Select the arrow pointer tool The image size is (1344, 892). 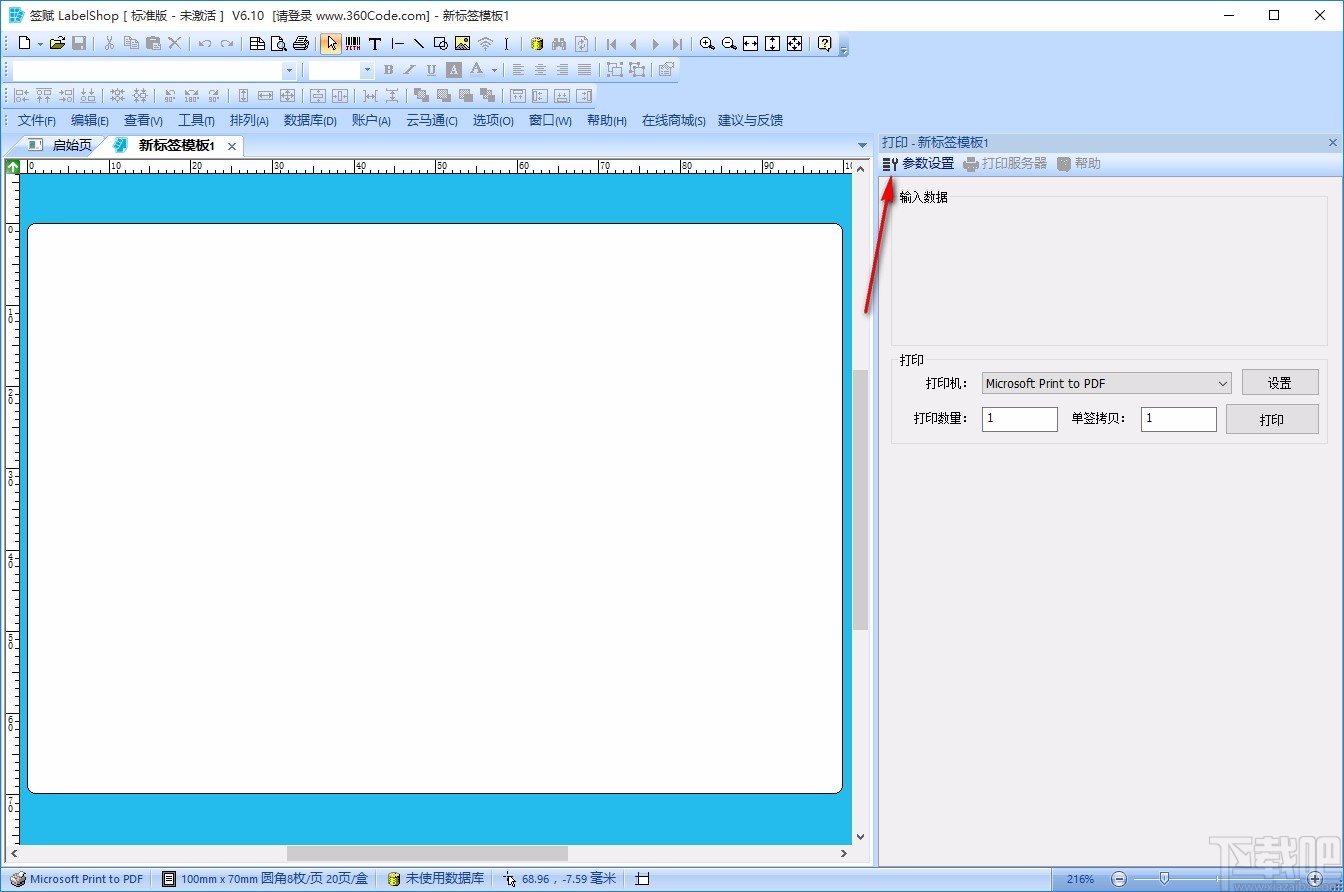tap(331, 44)
